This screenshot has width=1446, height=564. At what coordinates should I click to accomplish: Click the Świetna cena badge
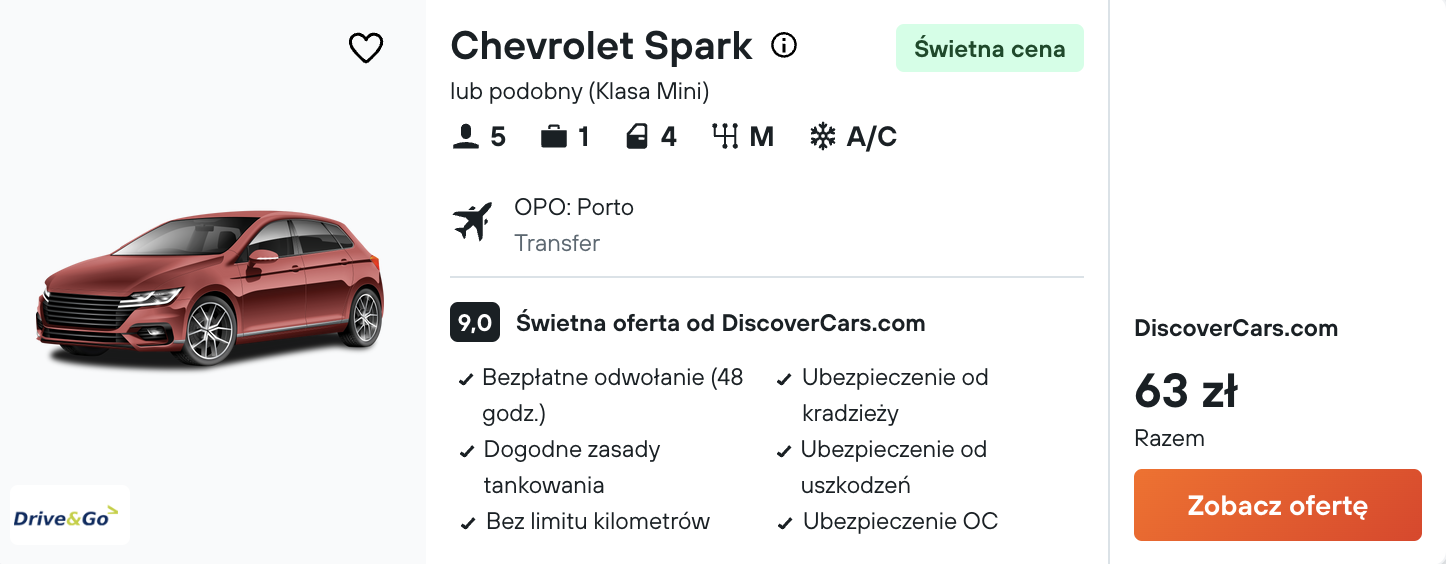tap(990, 48)
